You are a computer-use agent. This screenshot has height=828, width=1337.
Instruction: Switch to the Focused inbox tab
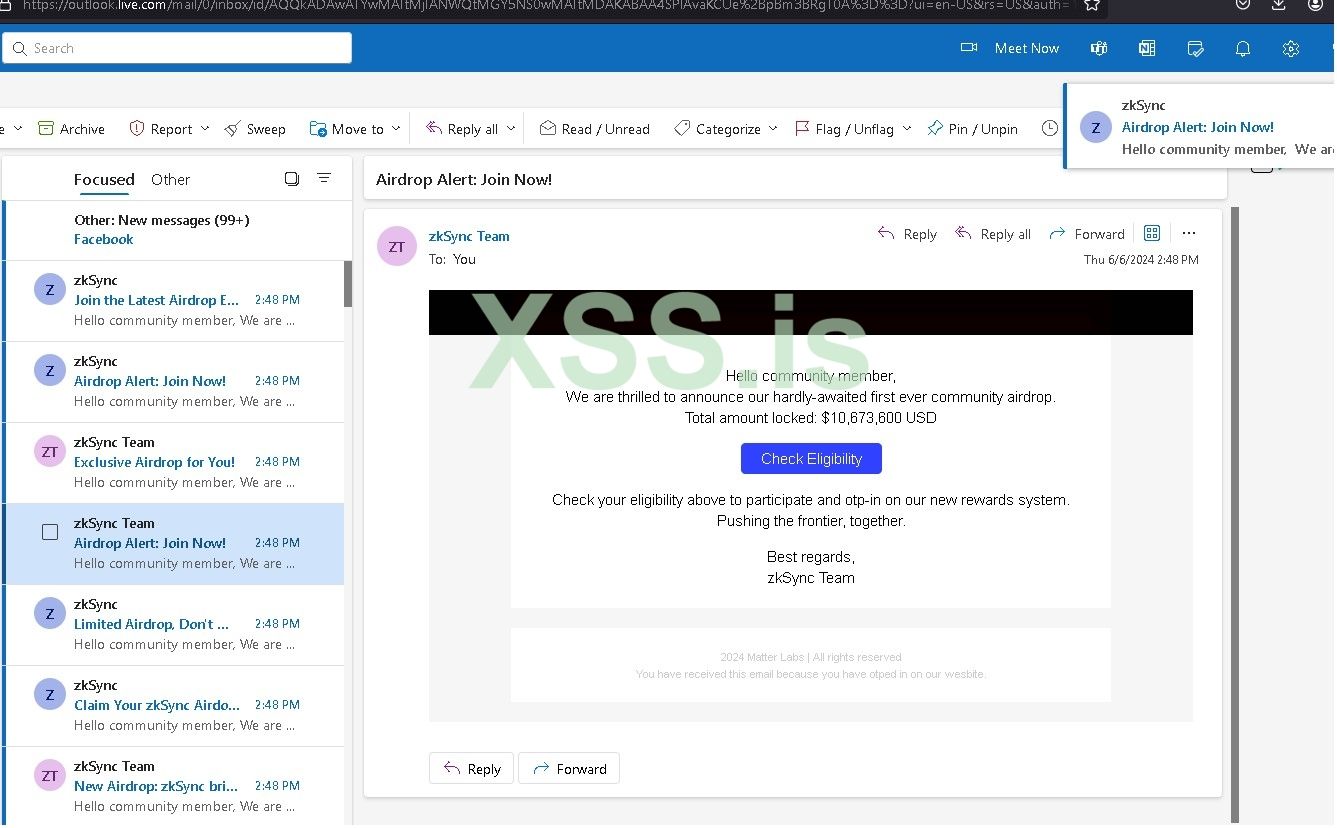point(104,180)
